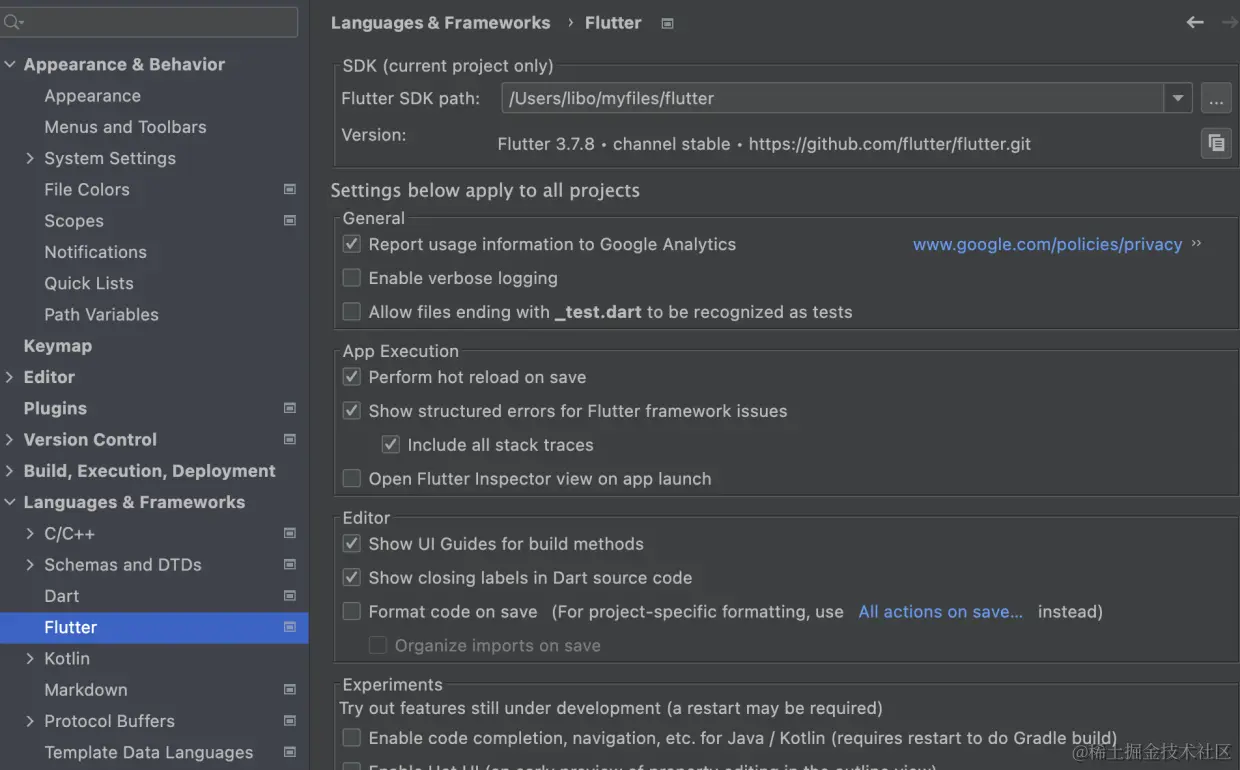Click the project icon next to Plugins
1240x770 pixels.
[290, 408]
